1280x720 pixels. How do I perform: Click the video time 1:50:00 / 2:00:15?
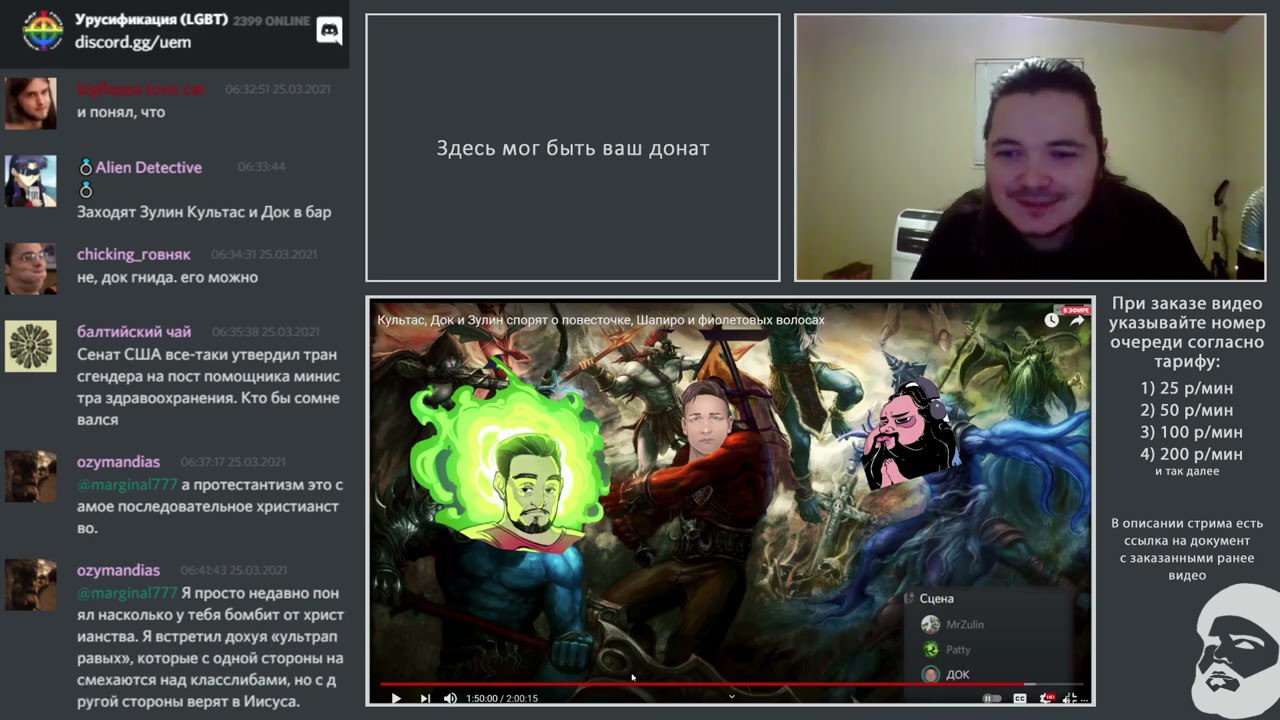tap(502, 698)
